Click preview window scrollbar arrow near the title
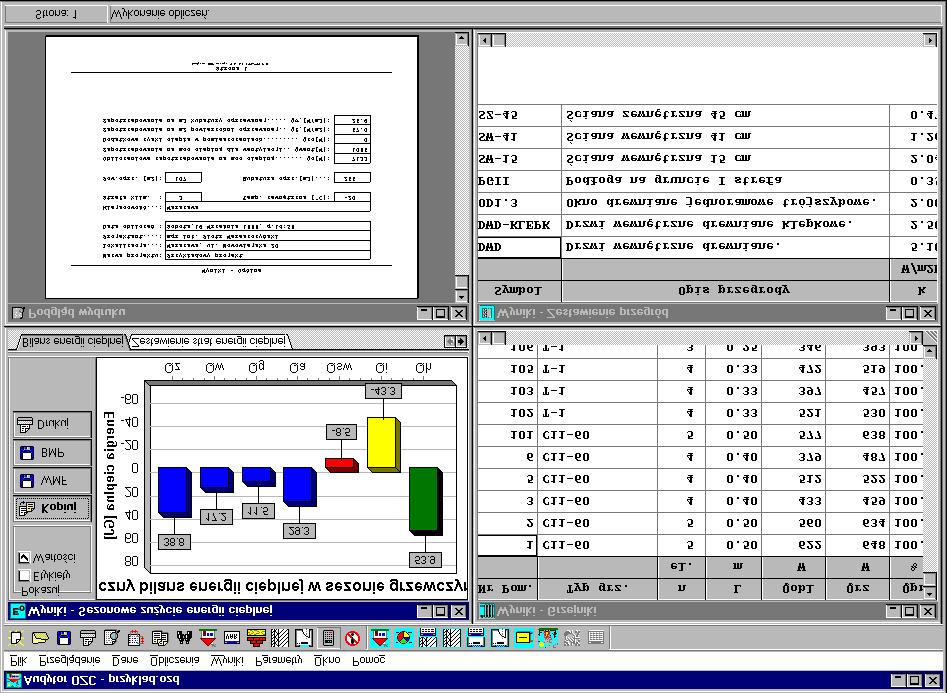The height and width of the screenshot is (693, 947). (461, 296)
